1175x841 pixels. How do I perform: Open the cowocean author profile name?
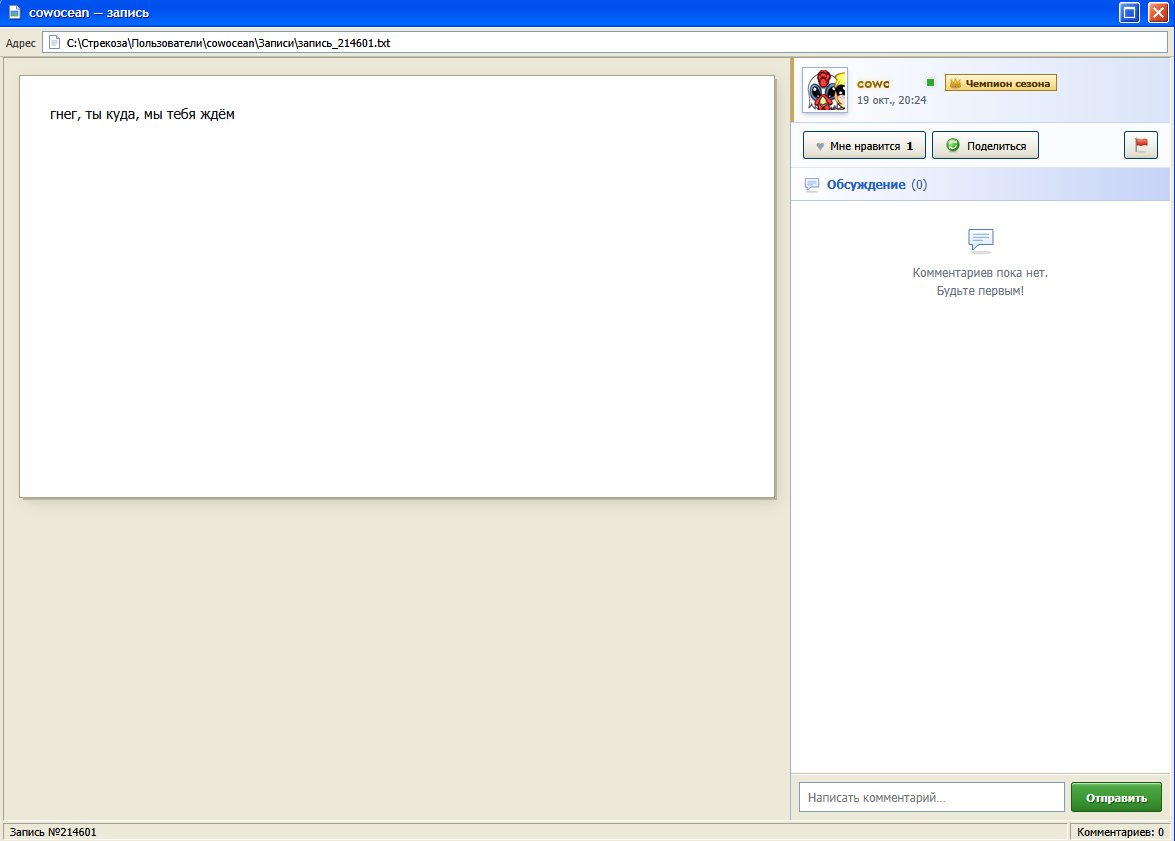point(873,84)
